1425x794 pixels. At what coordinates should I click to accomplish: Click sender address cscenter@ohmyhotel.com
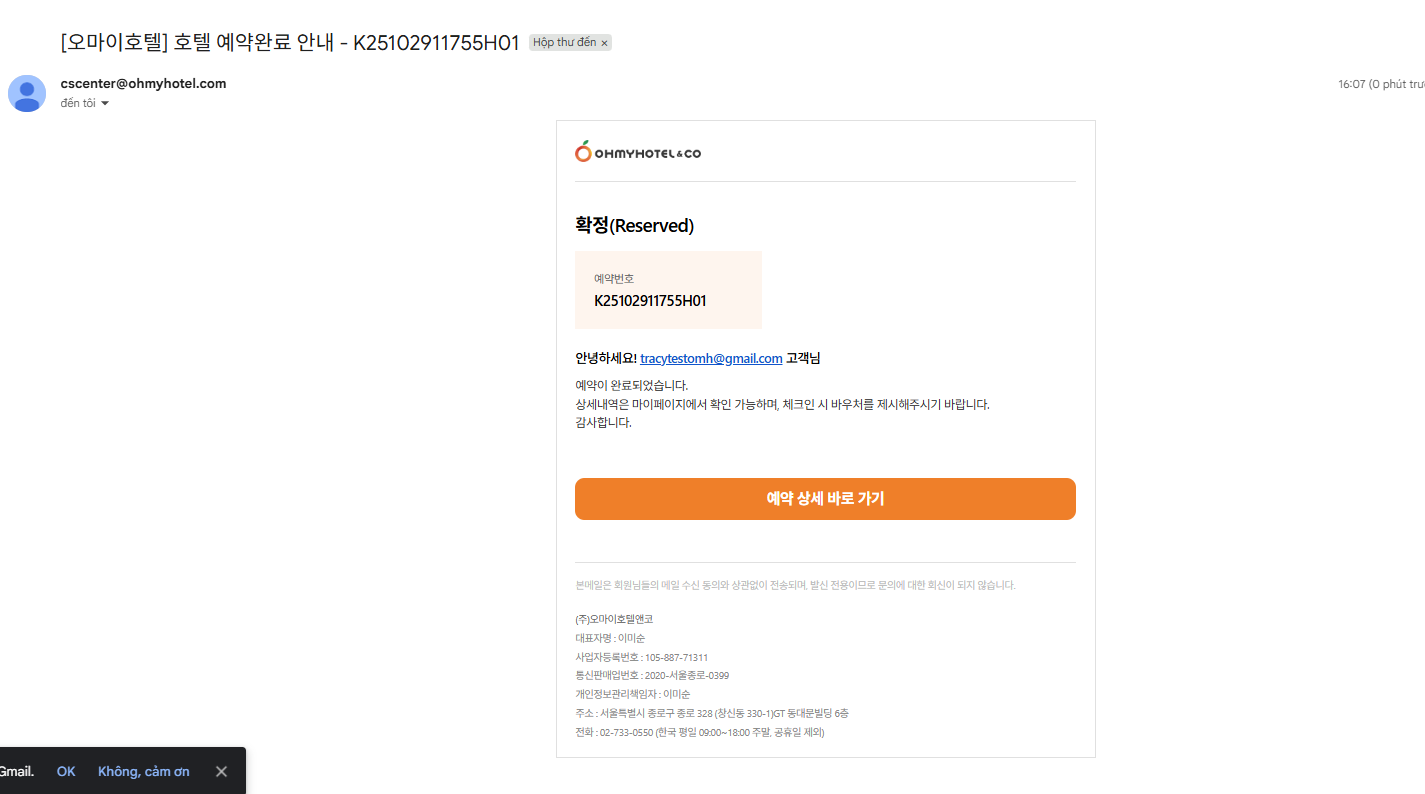pyautogui.click(x=143, y=84)
